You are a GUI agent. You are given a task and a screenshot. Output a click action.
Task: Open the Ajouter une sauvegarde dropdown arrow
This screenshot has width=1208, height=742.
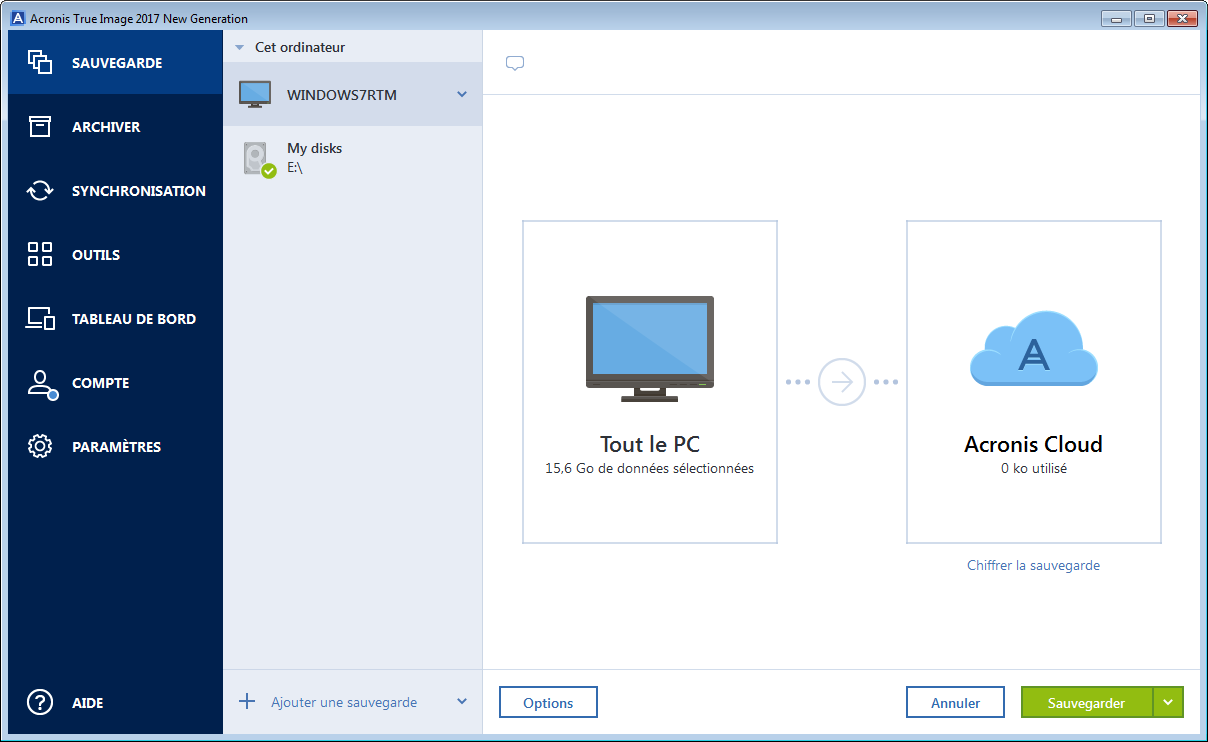tap(462, 702)
